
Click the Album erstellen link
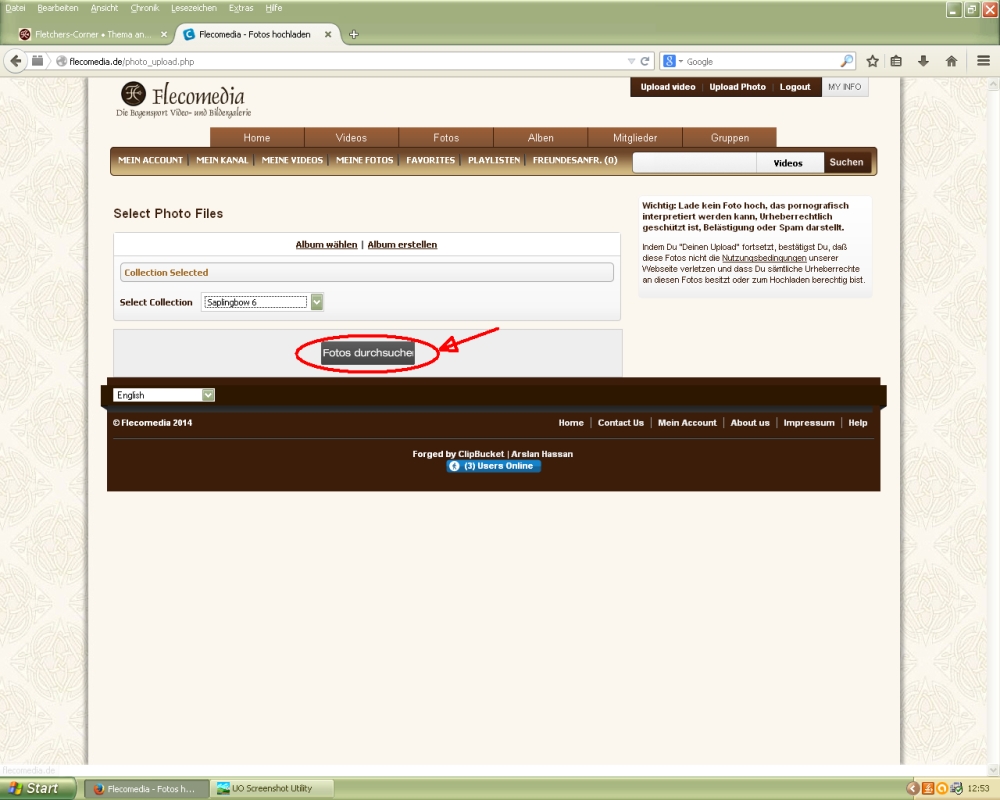coord(402,244)
